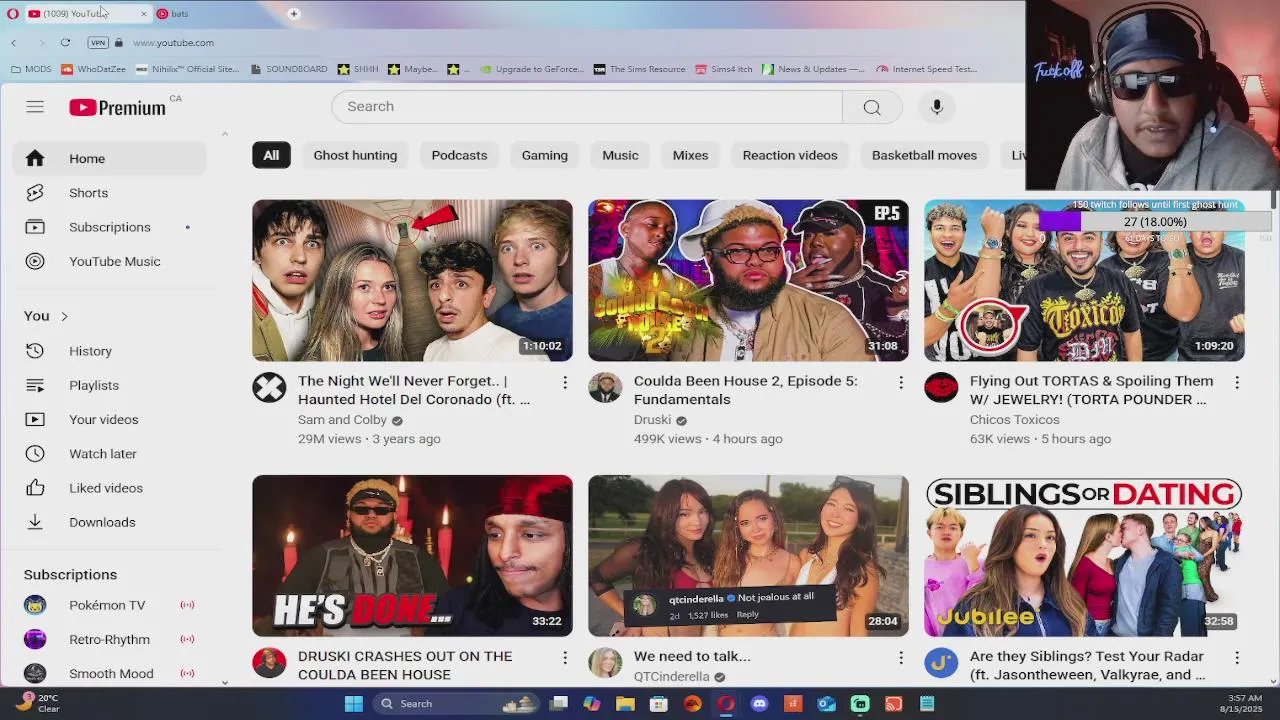
Task: Close the YouTube browser tab
Action: point(144,14)
